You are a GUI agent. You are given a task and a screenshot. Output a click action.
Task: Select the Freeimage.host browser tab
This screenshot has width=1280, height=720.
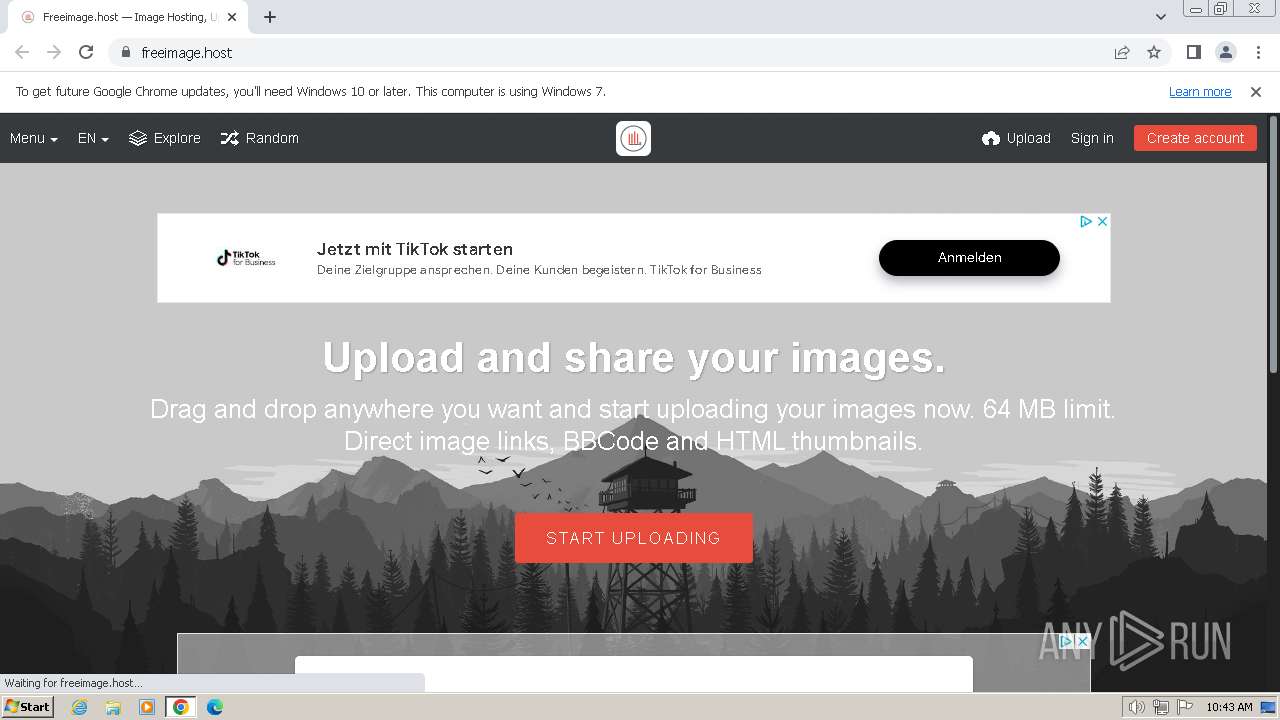(x=128, y=17)
